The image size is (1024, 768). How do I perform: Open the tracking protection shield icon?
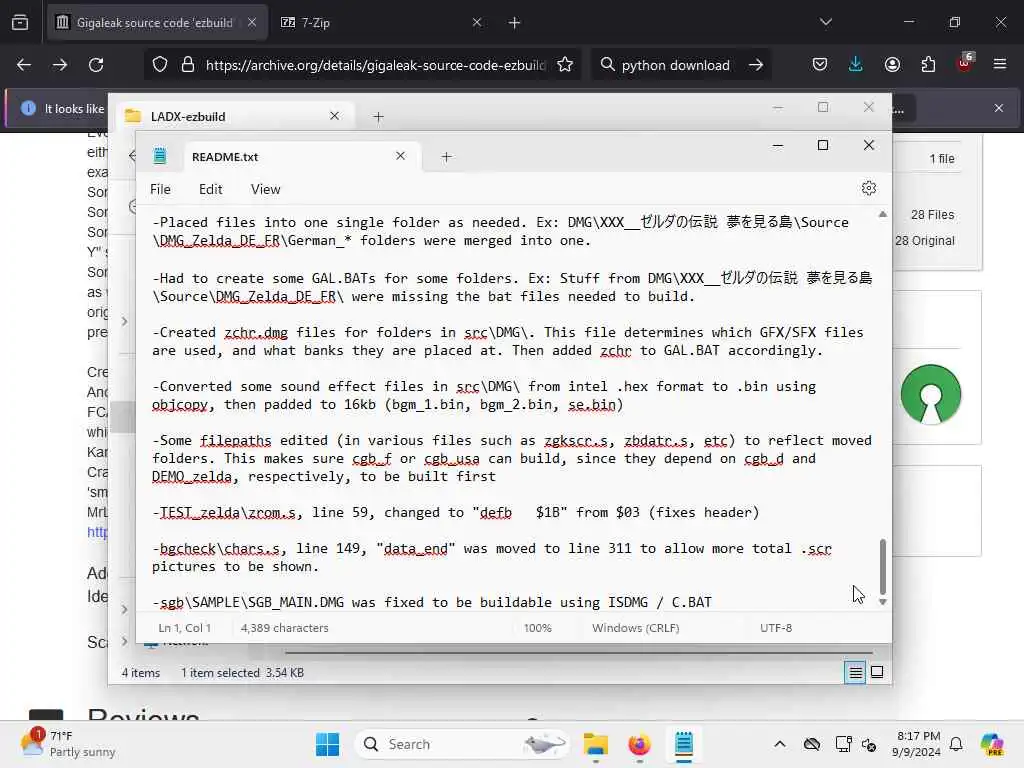click(x=160, y=65)
